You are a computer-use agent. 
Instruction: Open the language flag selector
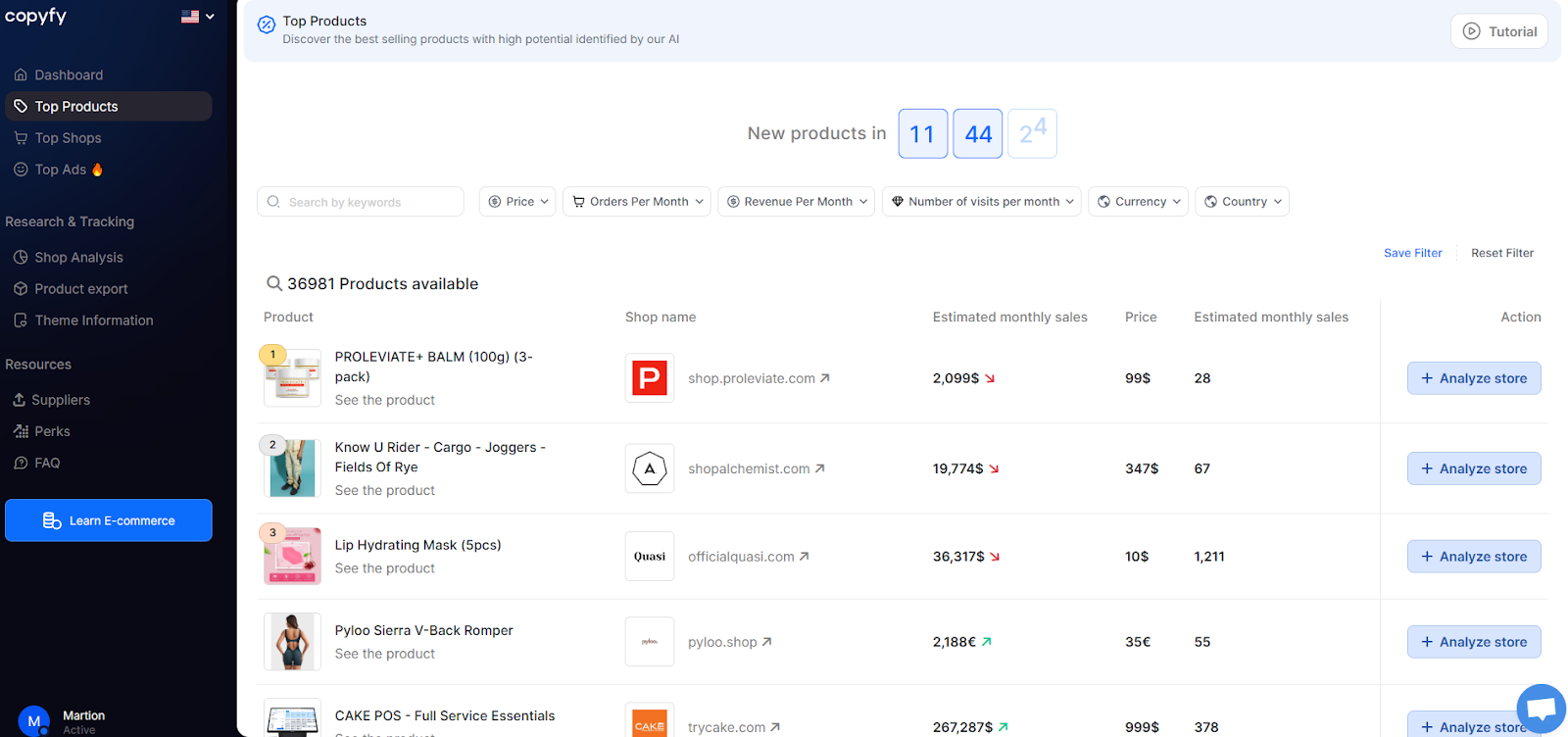pos(198,17)
